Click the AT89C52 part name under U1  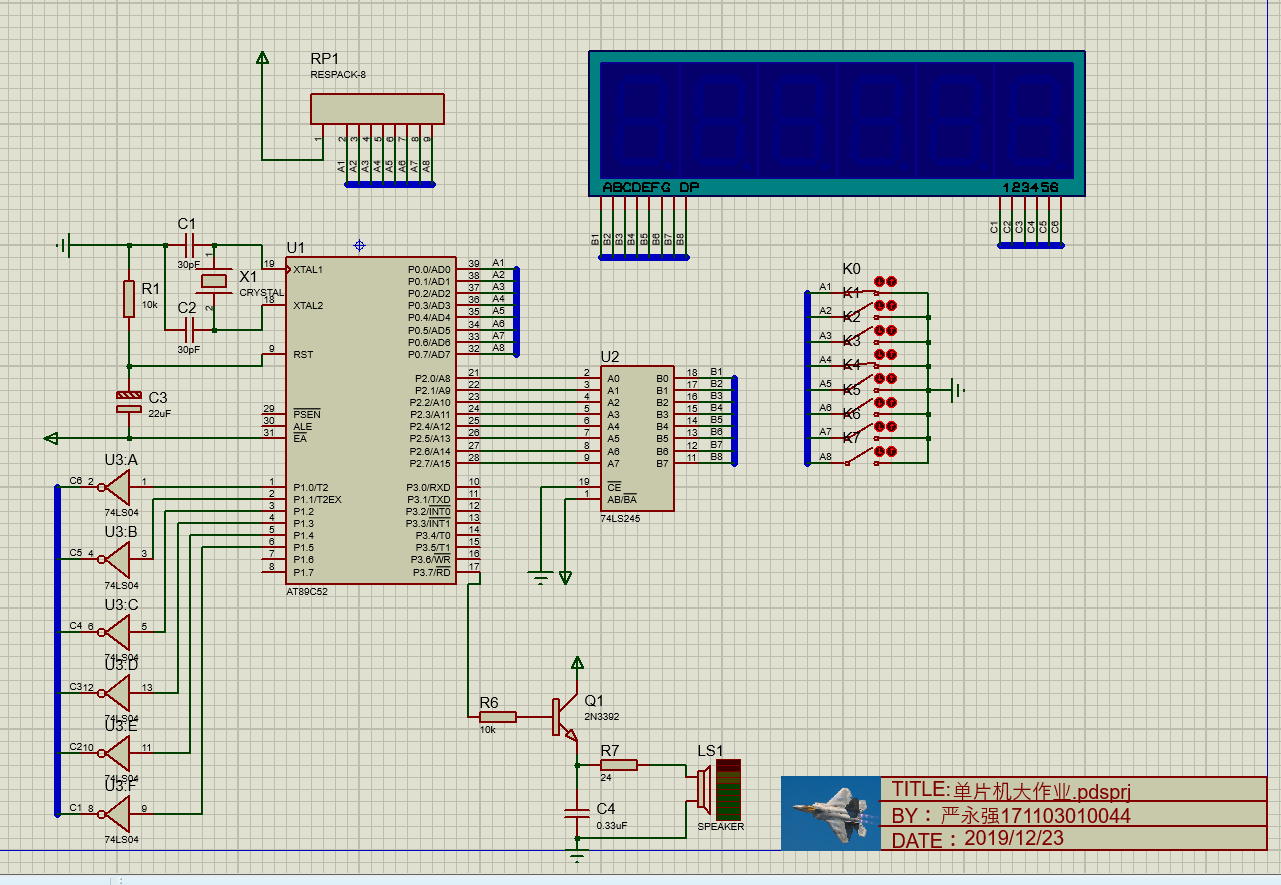(x=307, y=591)
